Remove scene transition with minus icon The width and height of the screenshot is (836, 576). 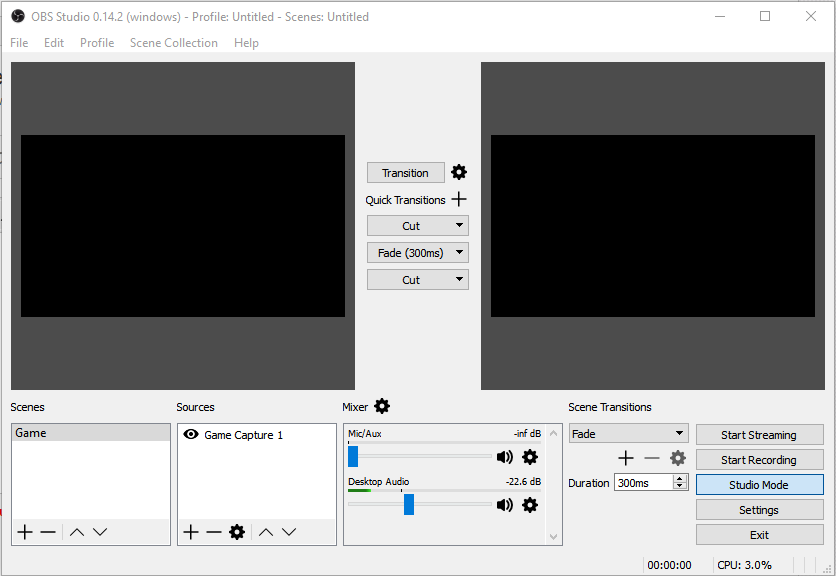coord(652,458)
